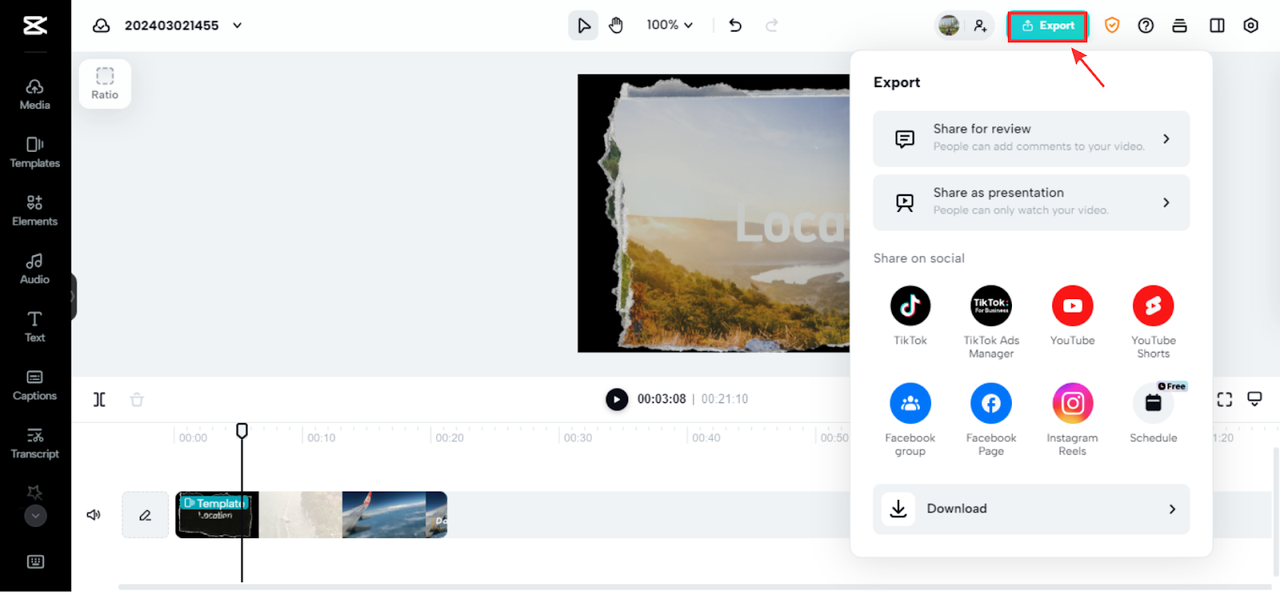Play the video preview
Screen dimensions: 1280x595
pyautogui.click(x=617, y=399)
